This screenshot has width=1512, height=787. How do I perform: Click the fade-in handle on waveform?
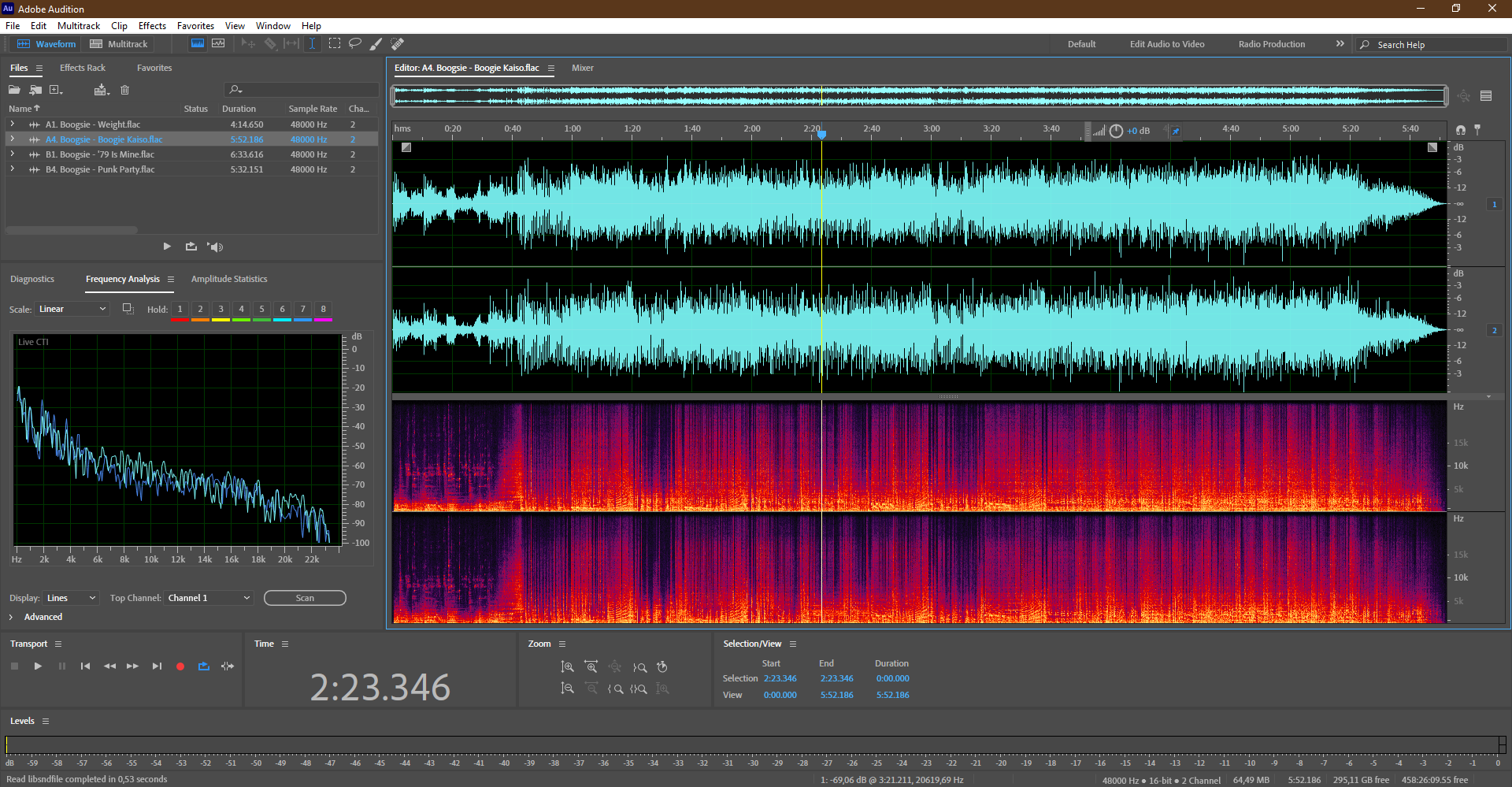[406, 147]
